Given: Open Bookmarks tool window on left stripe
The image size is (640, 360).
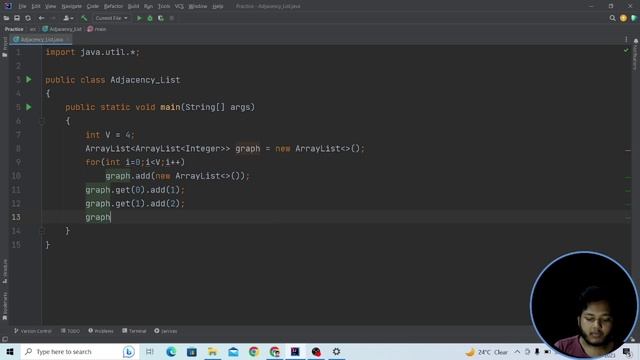Looking at the screenshot, I should 4,306.
